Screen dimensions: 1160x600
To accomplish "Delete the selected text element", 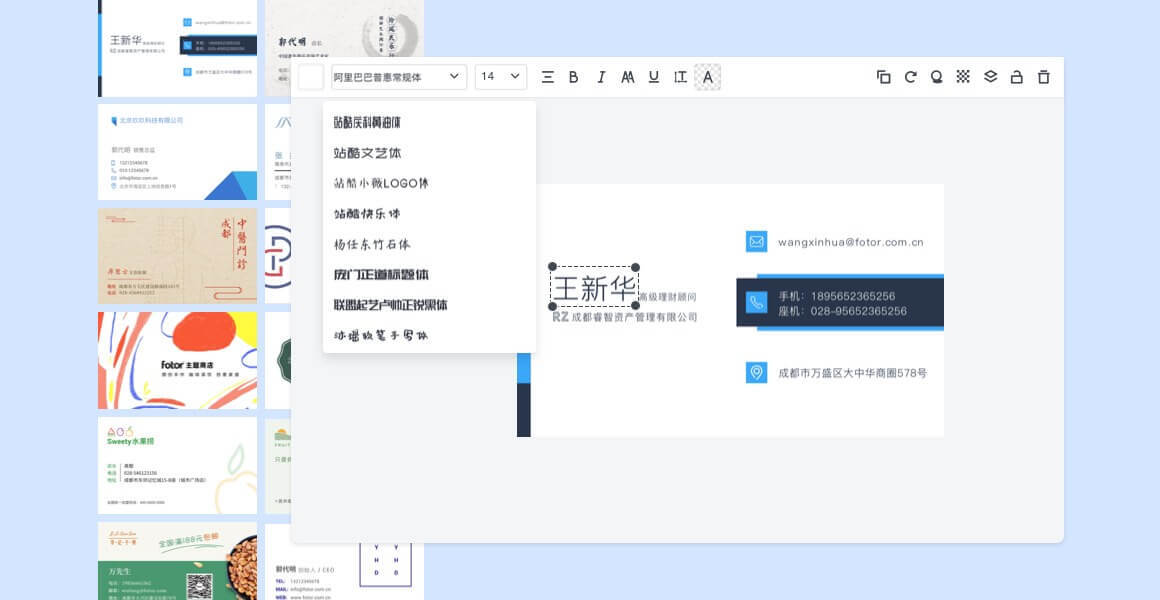I will [1042, 77].
